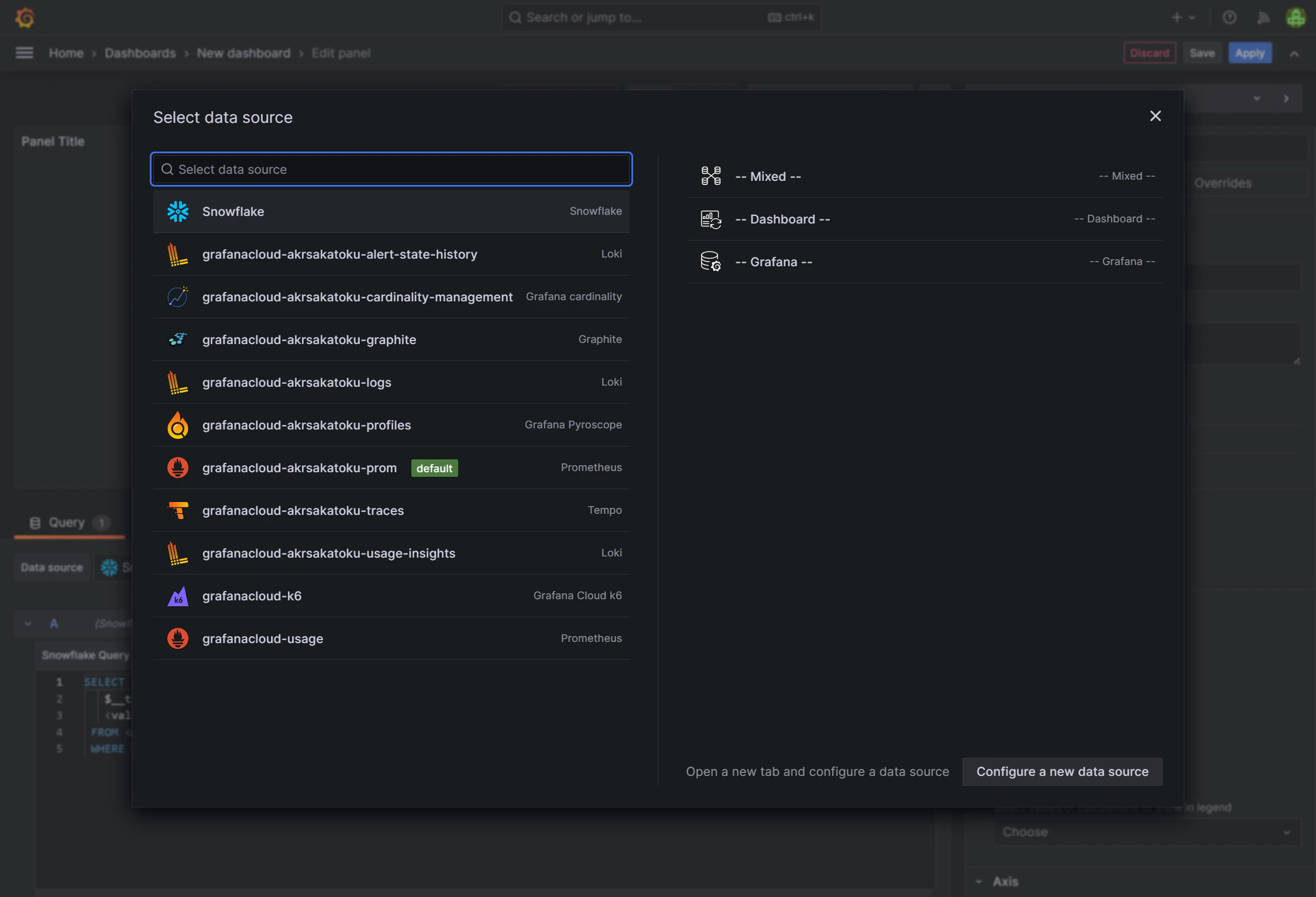Click the Pyroscope profiles flame icon
The width and height of the screenshot is (1316, 897).
click(x=178, y=425)
